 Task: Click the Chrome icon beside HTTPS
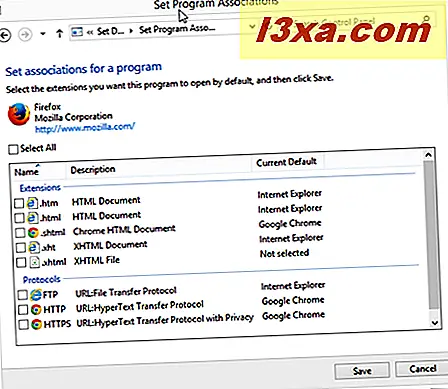37,324
